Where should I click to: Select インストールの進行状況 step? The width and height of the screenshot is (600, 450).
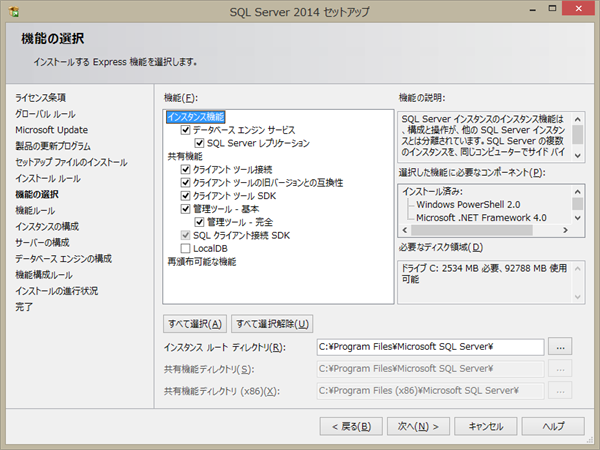pyautogui.click(x=57, y=291)
